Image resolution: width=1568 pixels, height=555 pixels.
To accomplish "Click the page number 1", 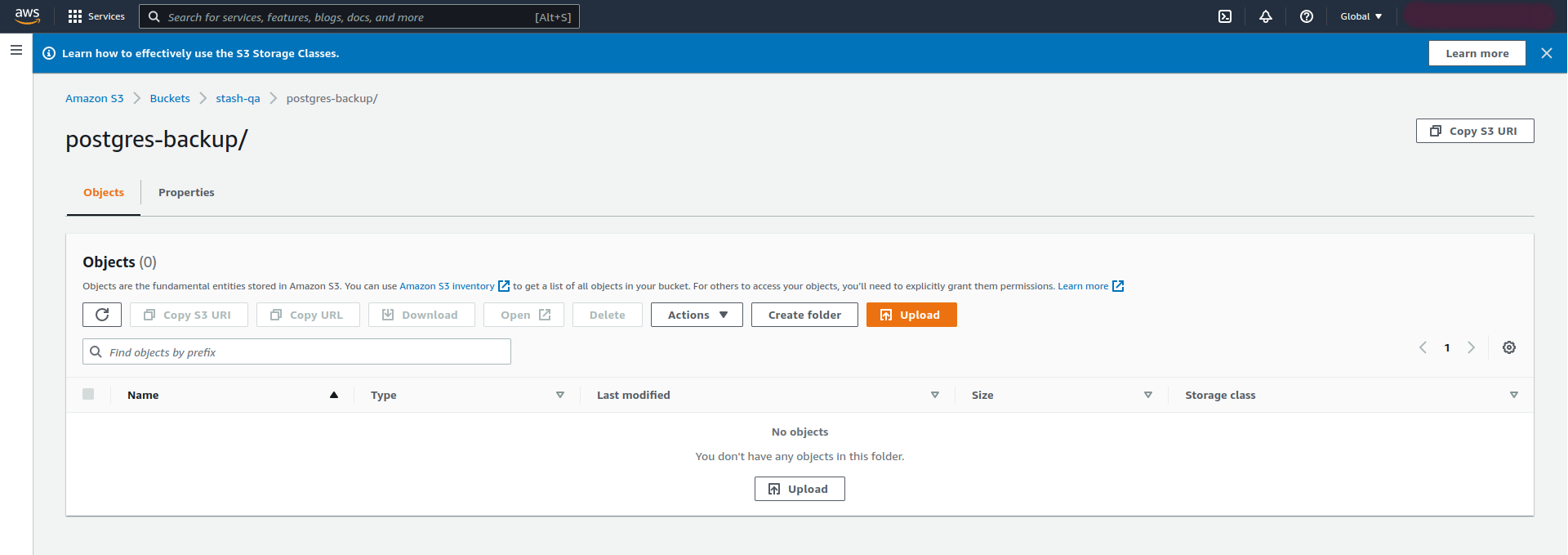I will tap(1447, 347).
